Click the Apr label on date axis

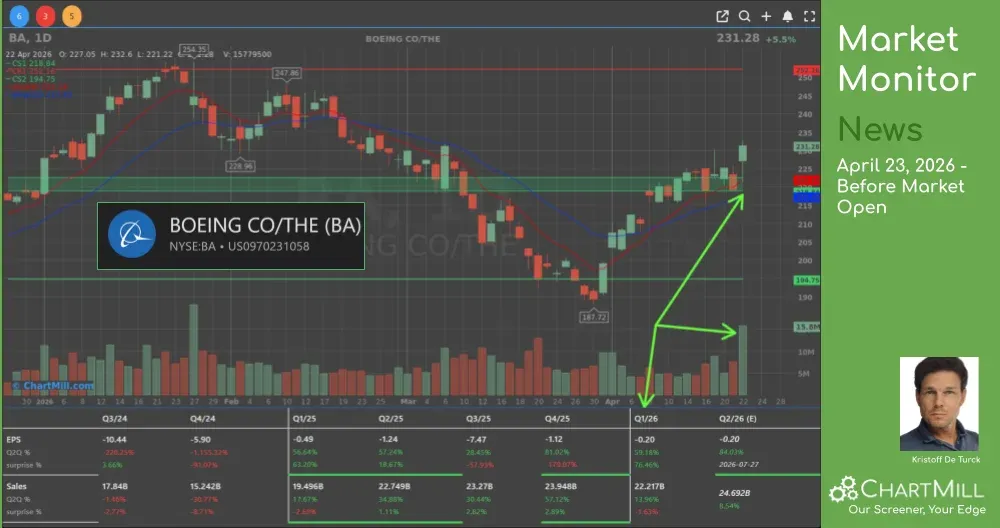(x=612, y=402)
